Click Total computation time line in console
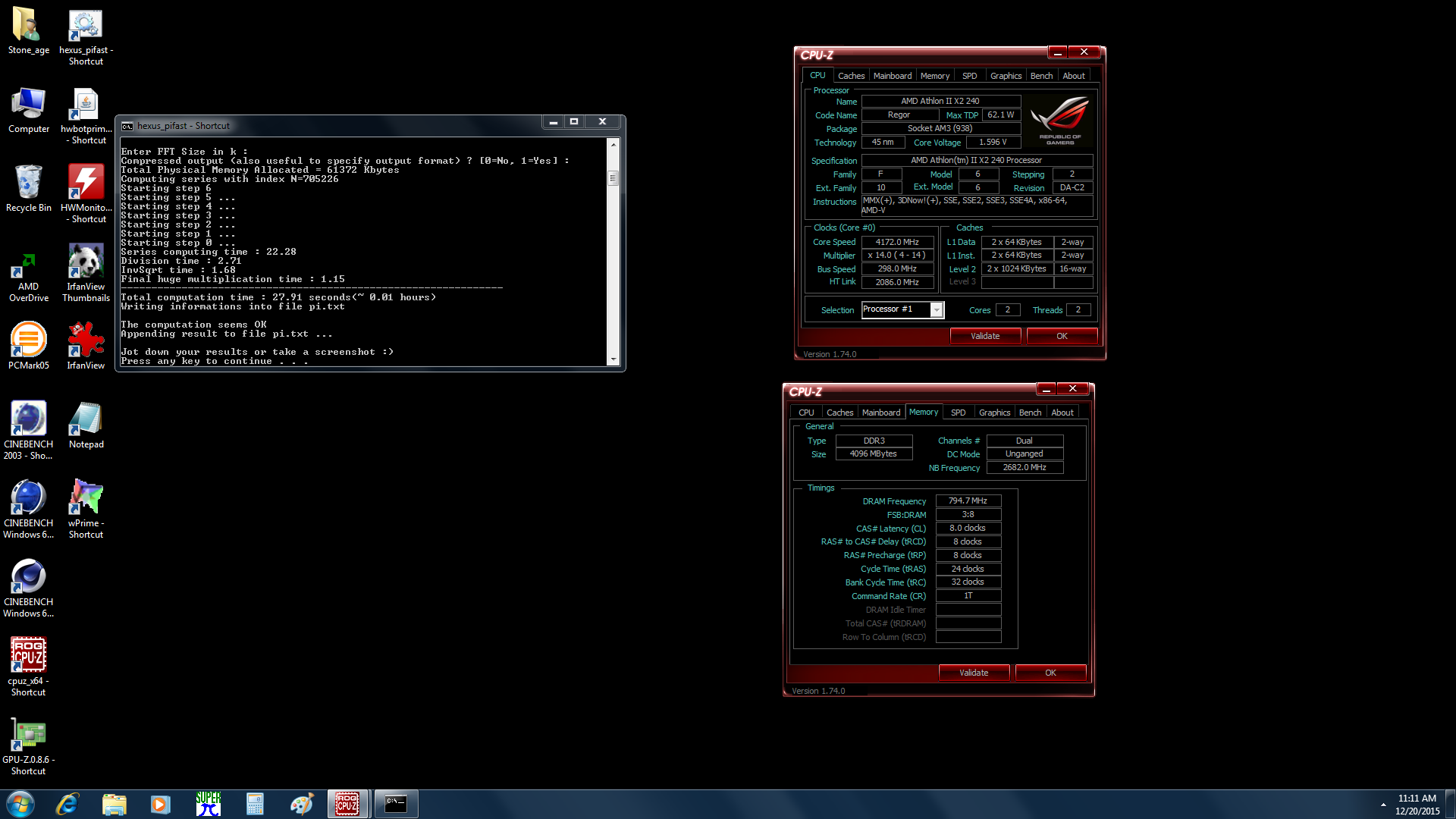This screenshot has height=819, width=1456. point(278,297)
